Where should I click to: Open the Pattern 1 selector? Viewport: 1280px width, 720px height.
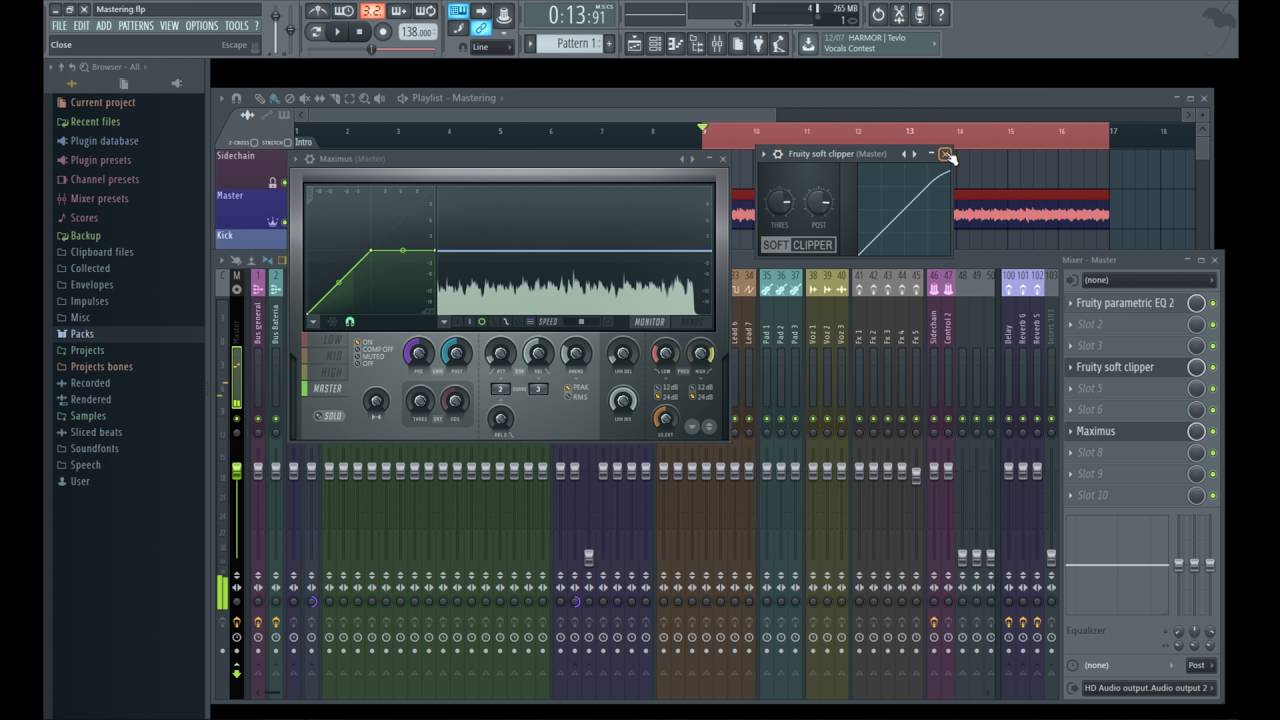[x=571, y=43]
